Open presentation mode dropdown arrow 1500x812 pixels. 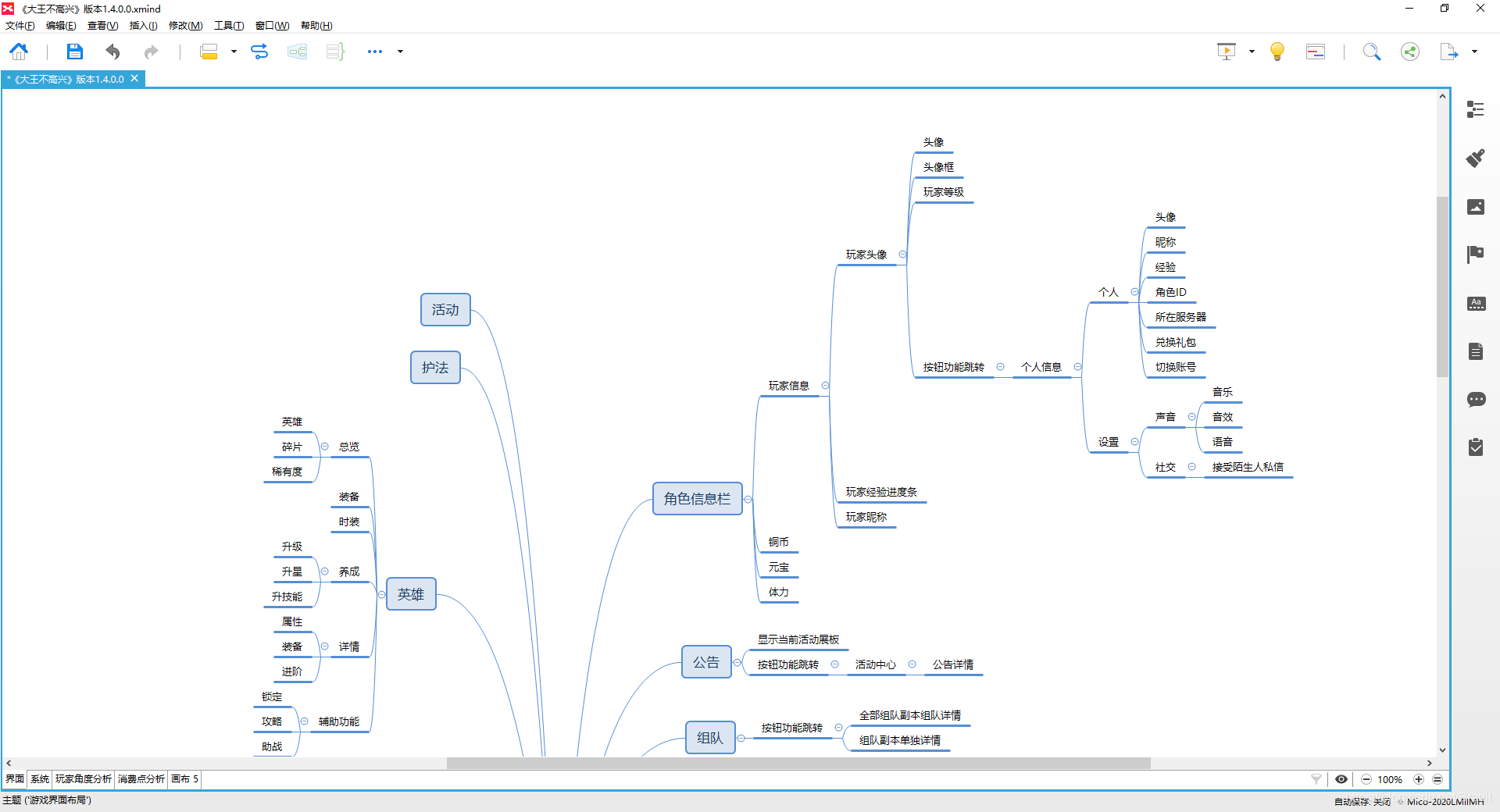pos(1252,52)
